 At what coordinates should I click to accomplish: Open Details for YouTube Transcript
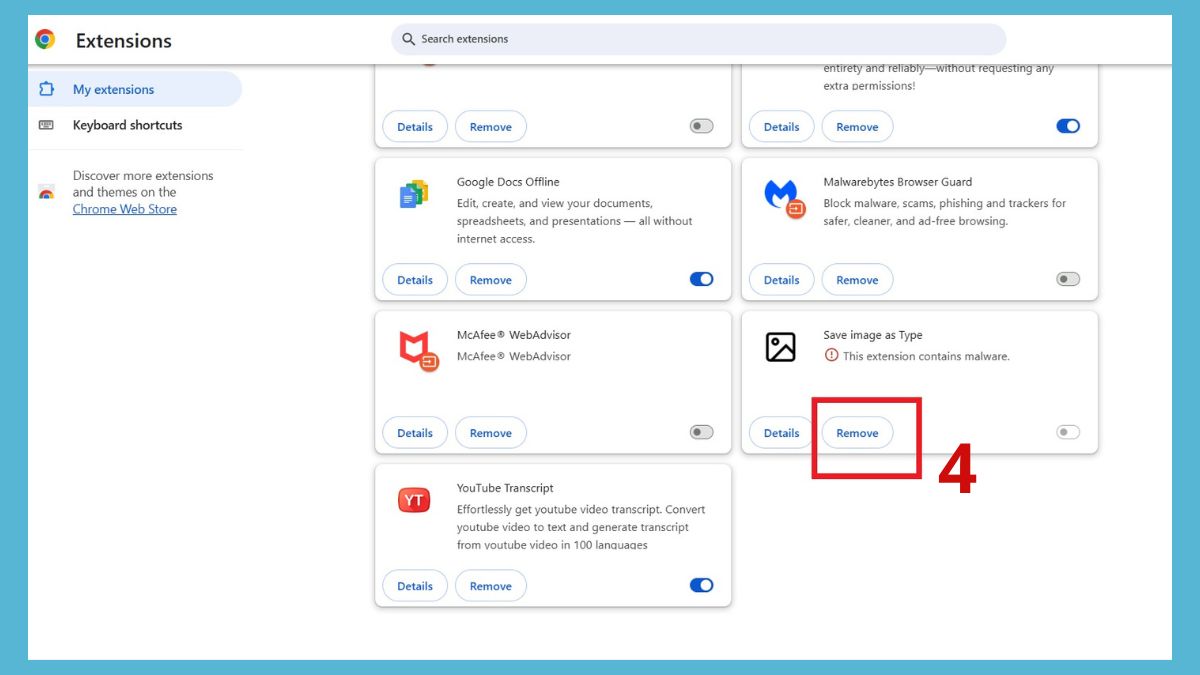[415, 586]
